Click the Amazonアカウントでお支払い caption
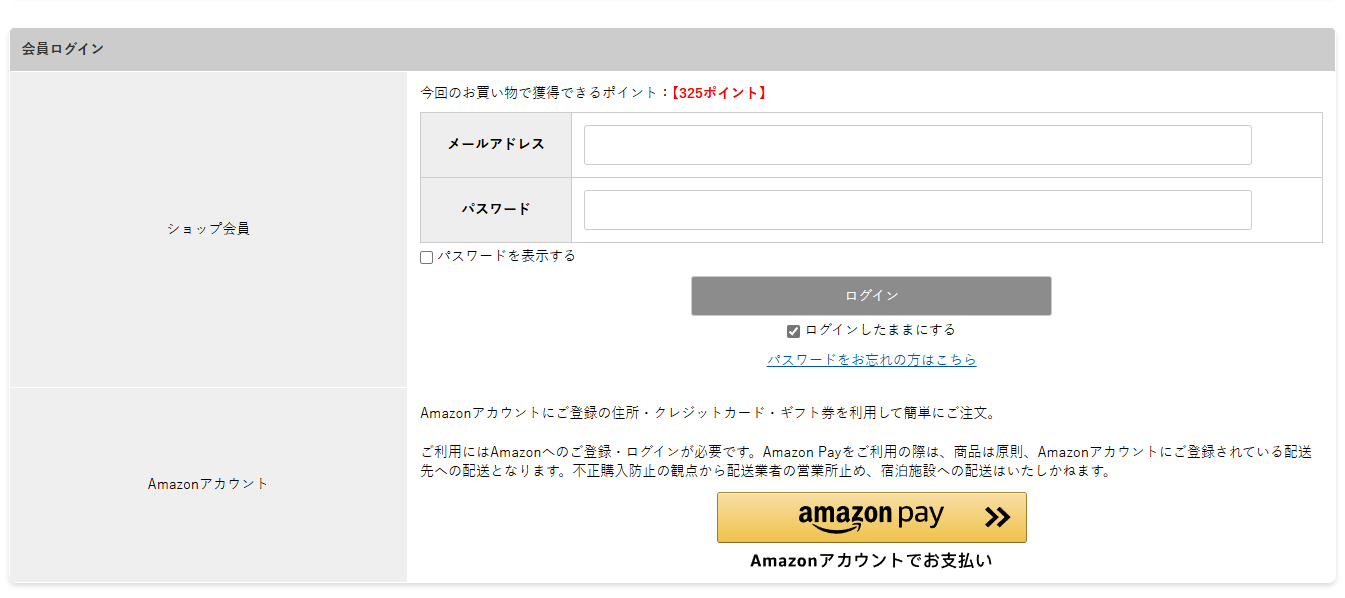Screen dimensions: 1345x598 (x=871, y=561)
